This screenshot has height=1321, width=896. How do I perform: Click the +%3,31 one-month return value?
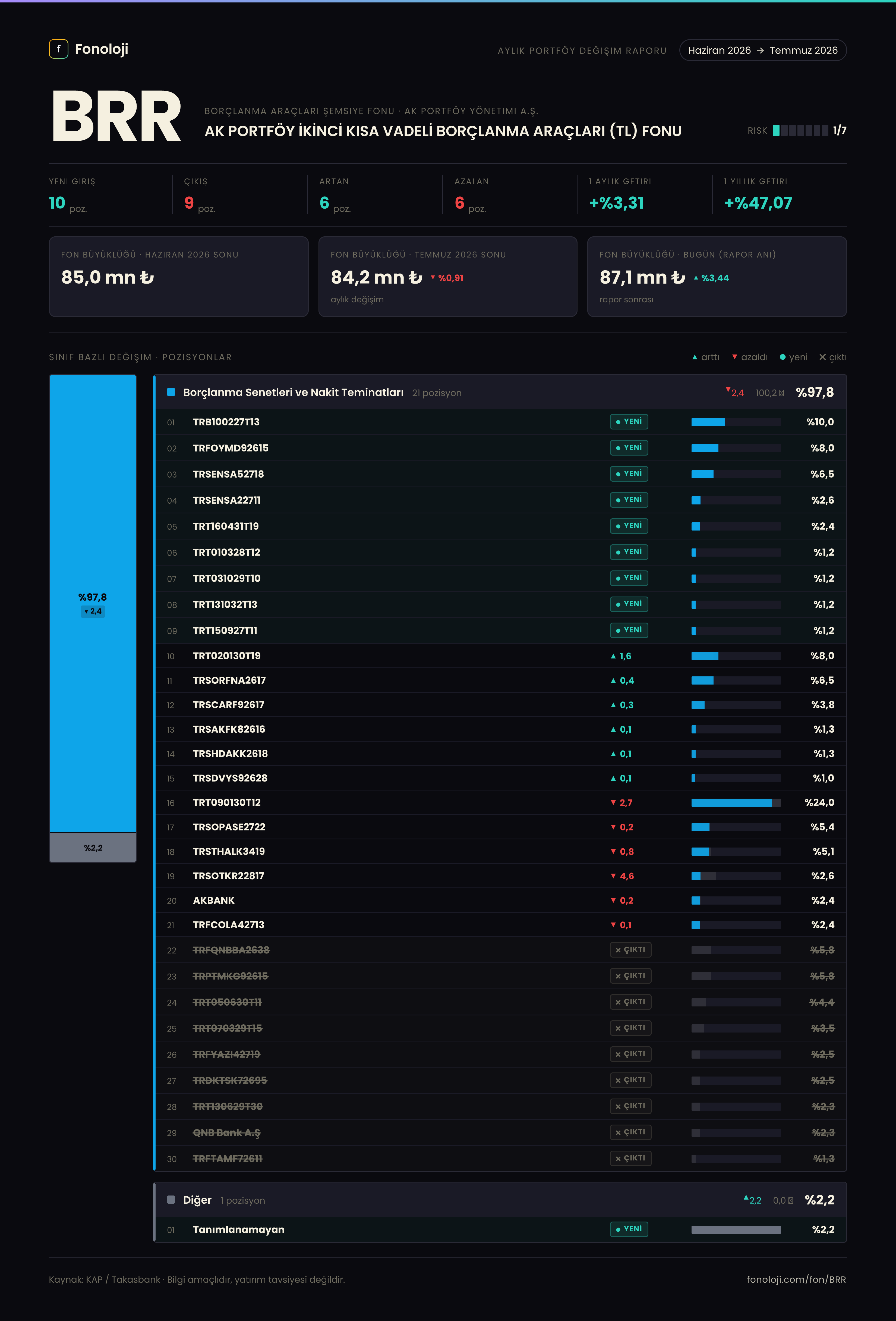coord(616,203)
